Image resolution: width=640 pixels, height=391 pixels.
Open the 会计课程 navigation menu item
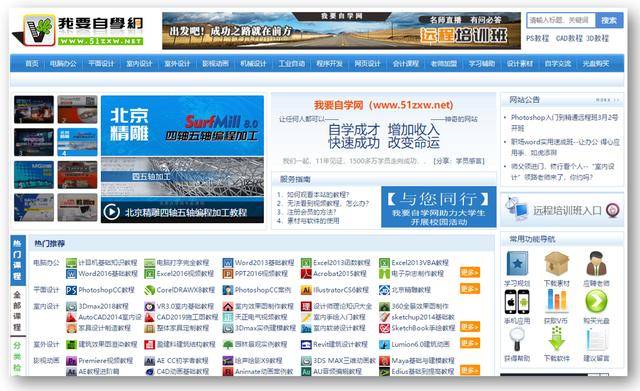tap(405, 64)
